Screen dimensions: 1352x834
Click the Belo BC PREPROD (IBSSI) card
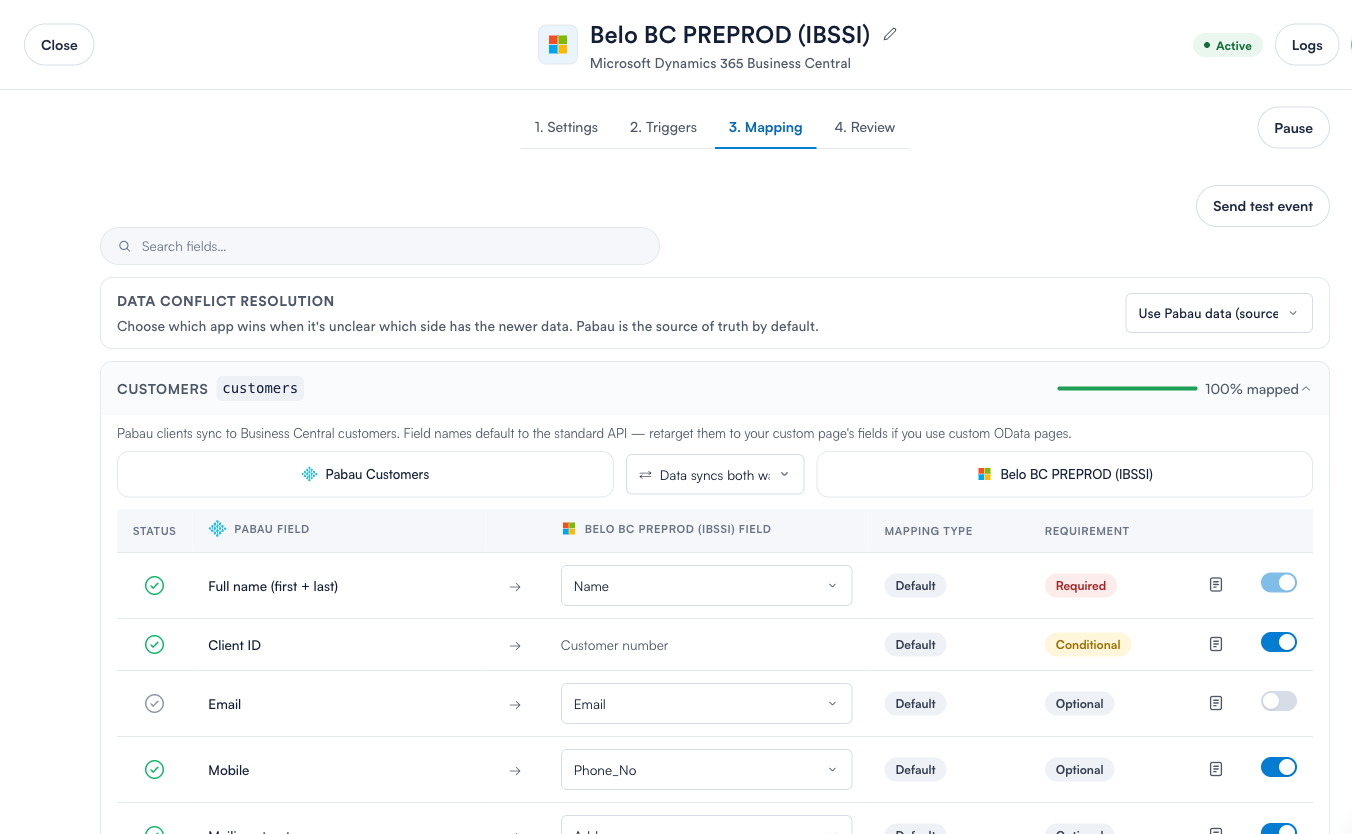point(1065,474)
